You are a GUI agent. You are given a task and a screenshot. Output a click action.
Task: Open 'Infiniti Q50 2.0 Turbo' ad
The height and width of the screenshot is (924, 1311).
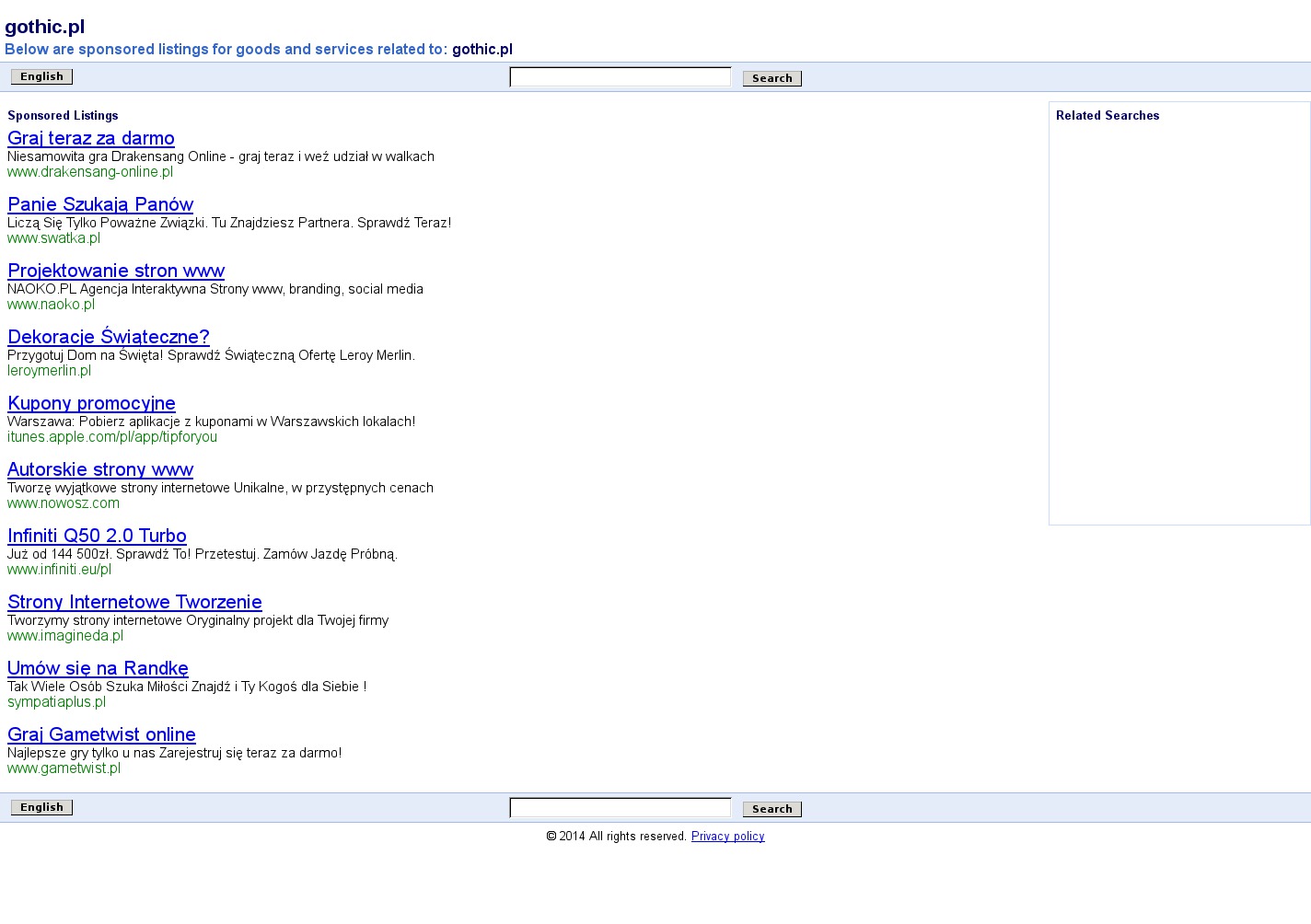[97, 537]
